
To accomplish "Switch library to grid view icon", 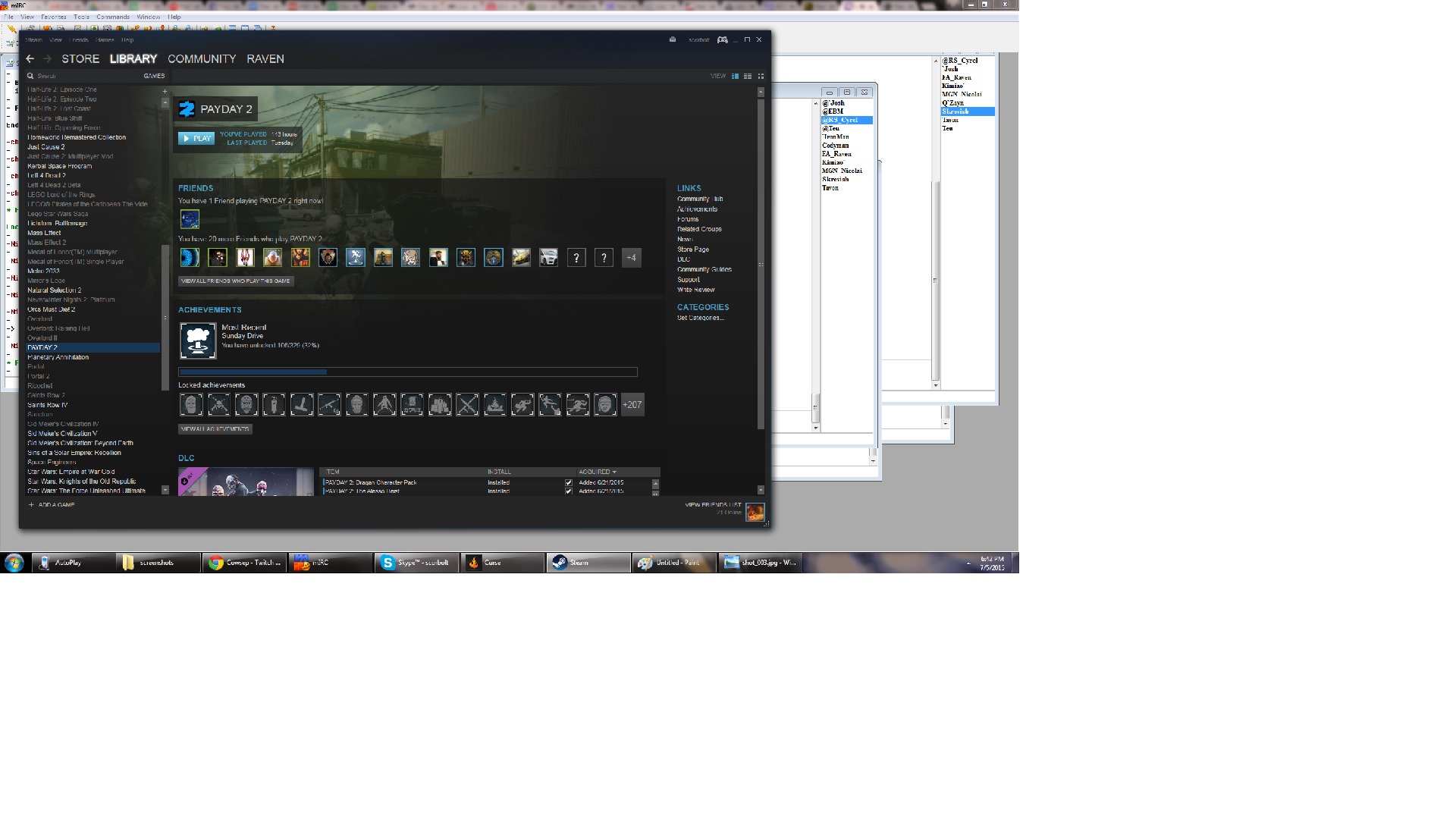I will 761,76.
